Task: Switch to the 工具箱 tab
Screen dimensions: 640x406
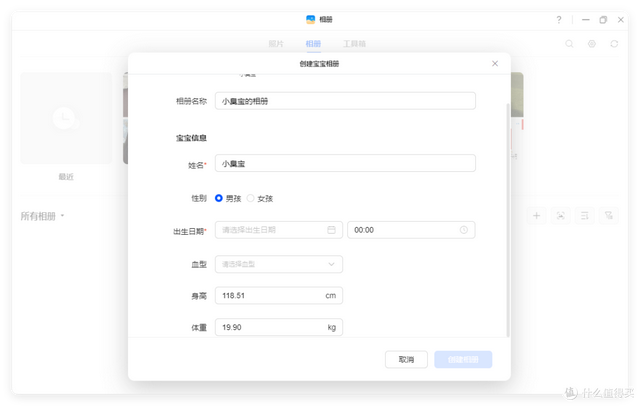Action: (354, 44)
